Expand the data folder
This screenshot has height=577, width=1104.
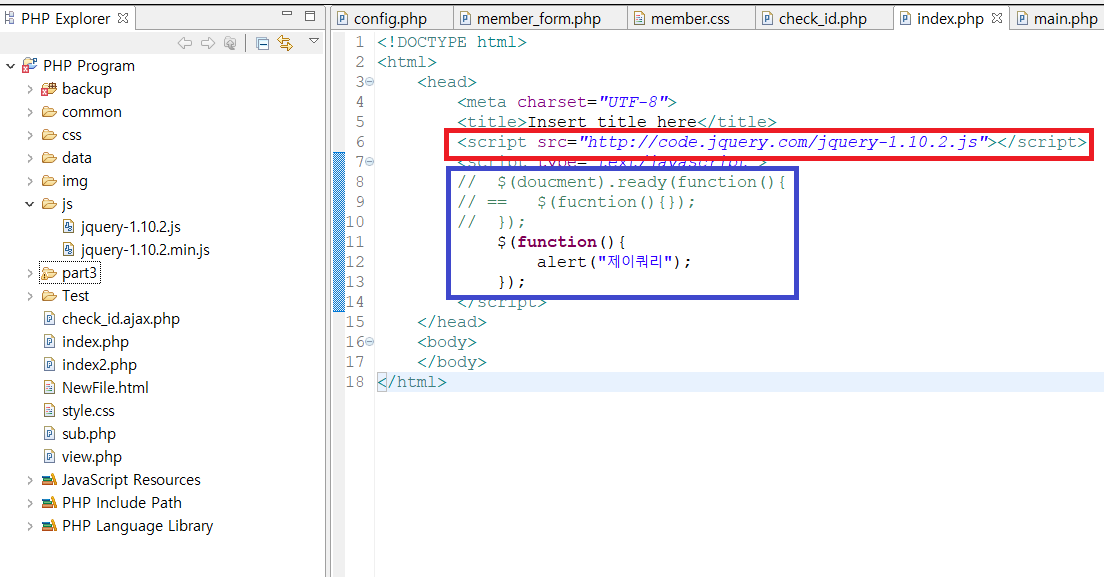click(30, 158)
